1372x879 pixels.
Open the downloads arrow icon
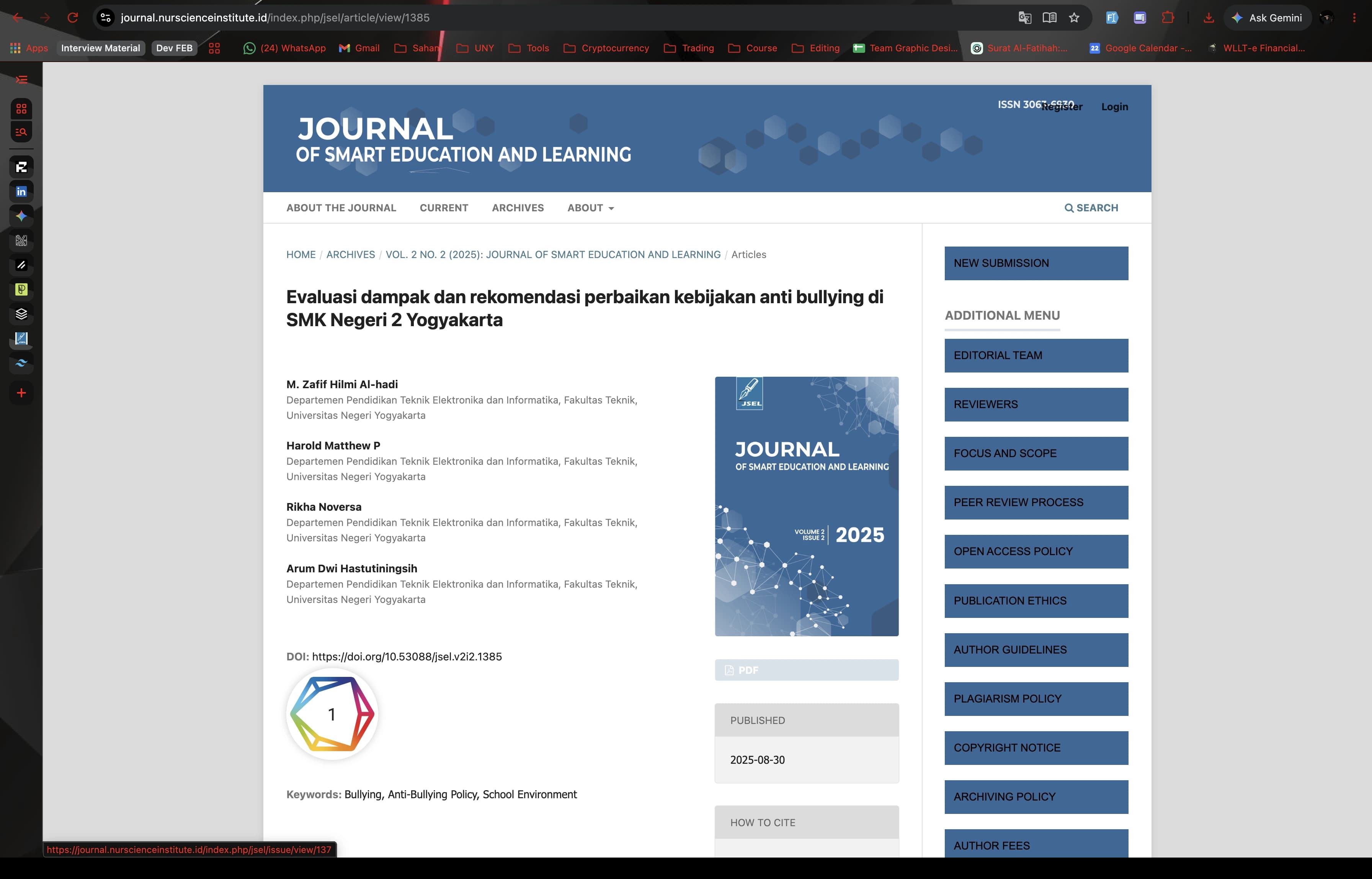point(1209,18)
